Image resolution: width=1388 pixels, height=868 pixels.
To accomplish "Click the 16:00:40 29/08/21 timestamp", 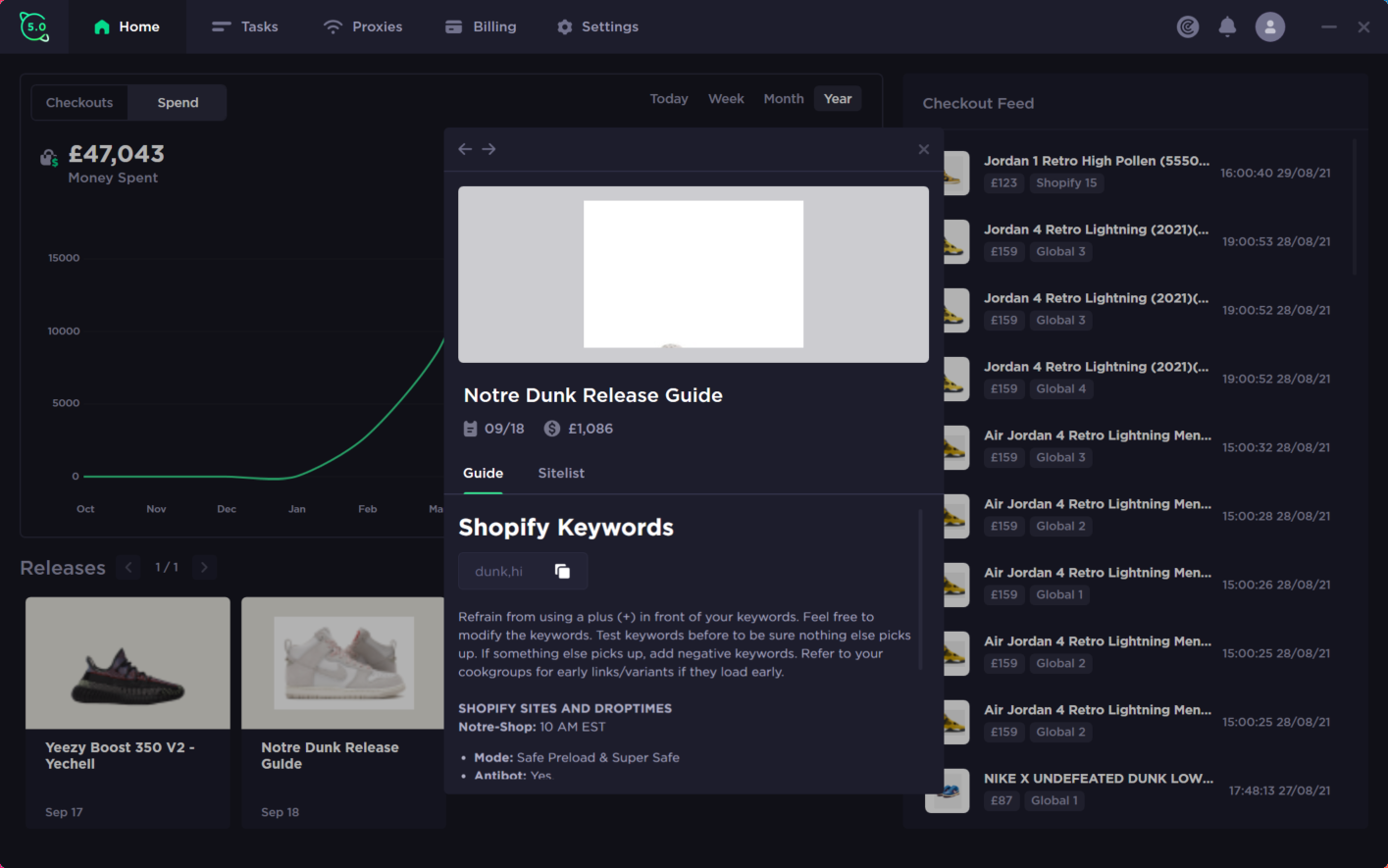I will pos(1275,173).
